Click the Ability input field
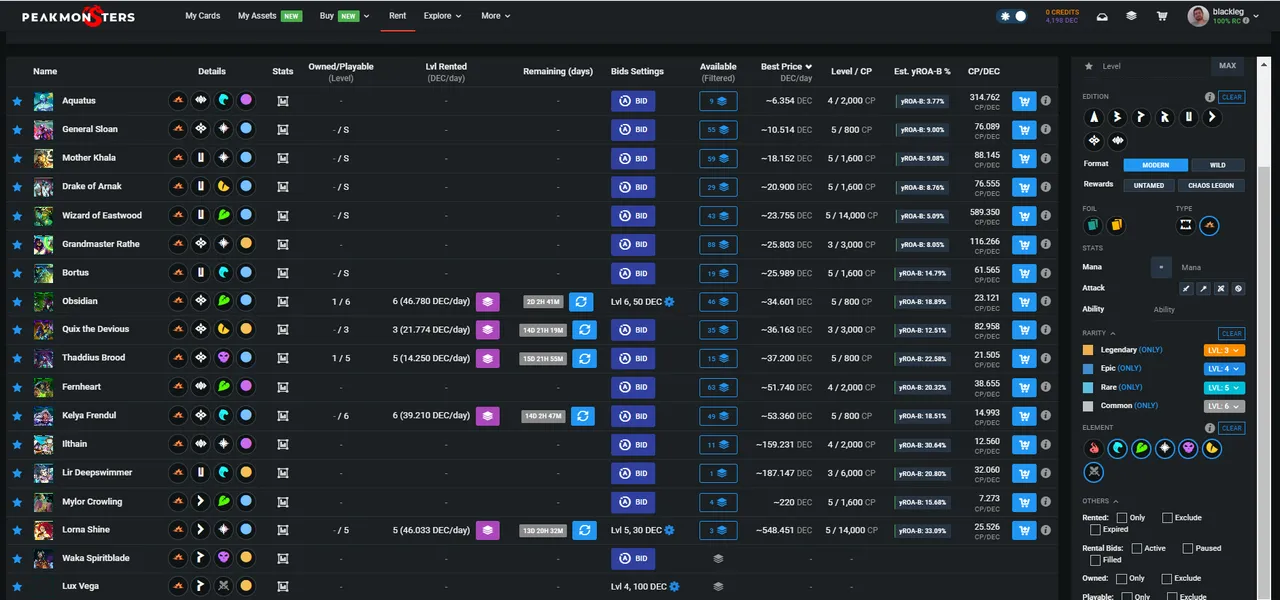This screenshot has height=600, width=1280. (1198, 310)
